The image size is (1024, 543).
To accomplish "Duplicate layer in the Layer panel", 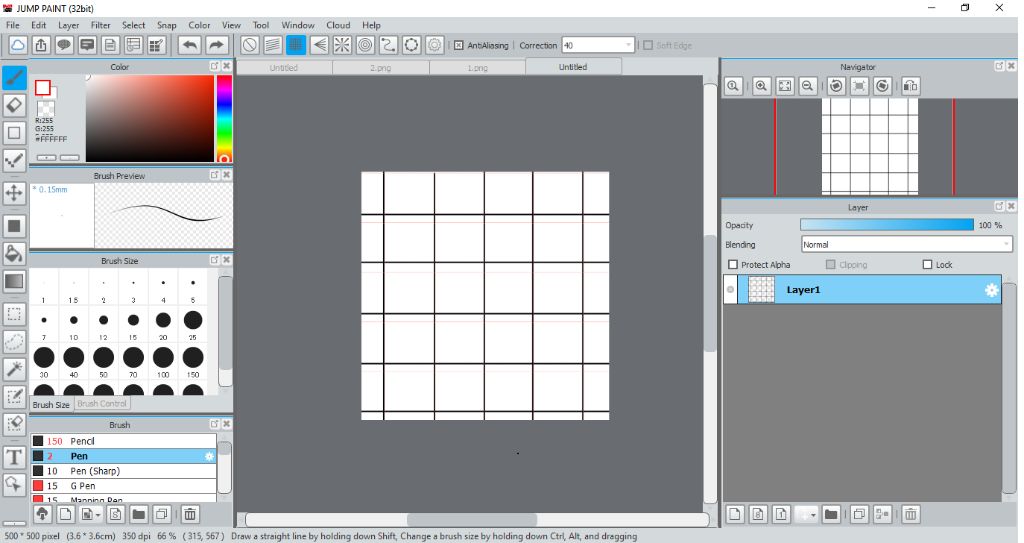I will (859, 514).
